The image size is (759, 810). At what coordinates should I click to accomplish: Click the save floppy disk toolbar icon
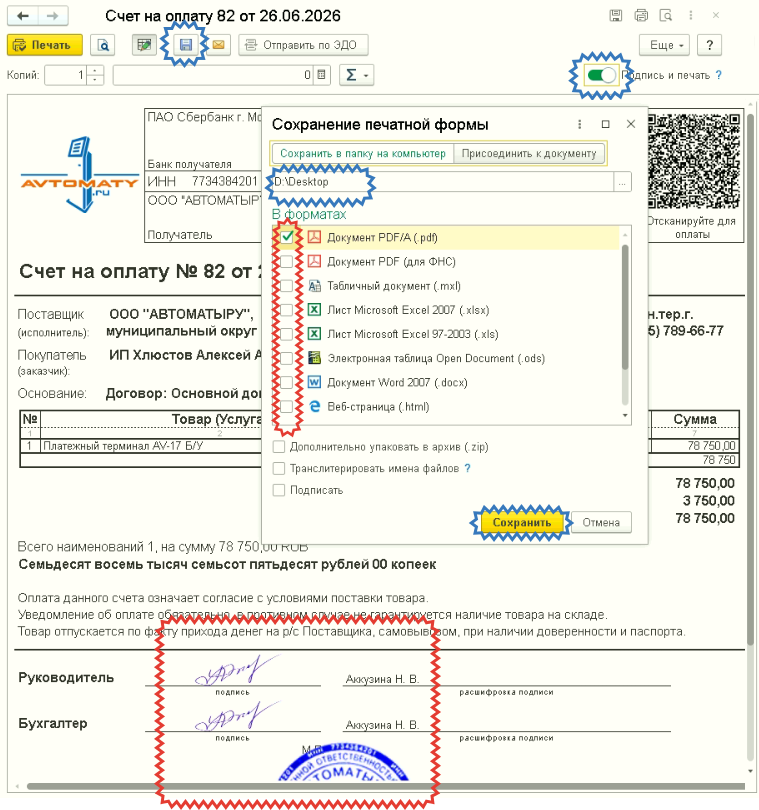coord(185,45)
